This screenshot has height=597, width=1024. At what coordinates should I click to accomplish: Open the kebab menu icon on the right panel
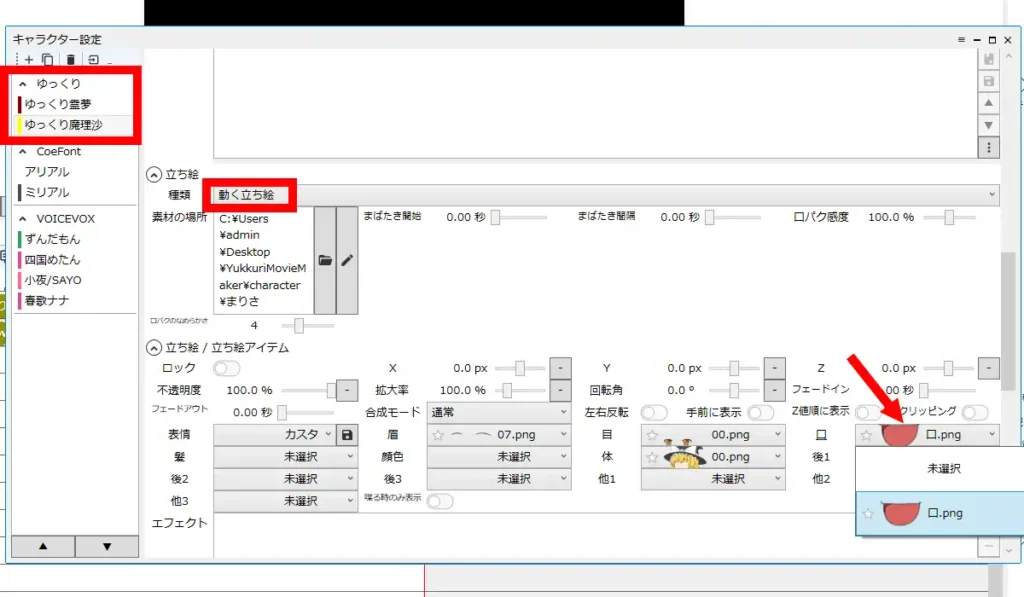tap(988, 148)
